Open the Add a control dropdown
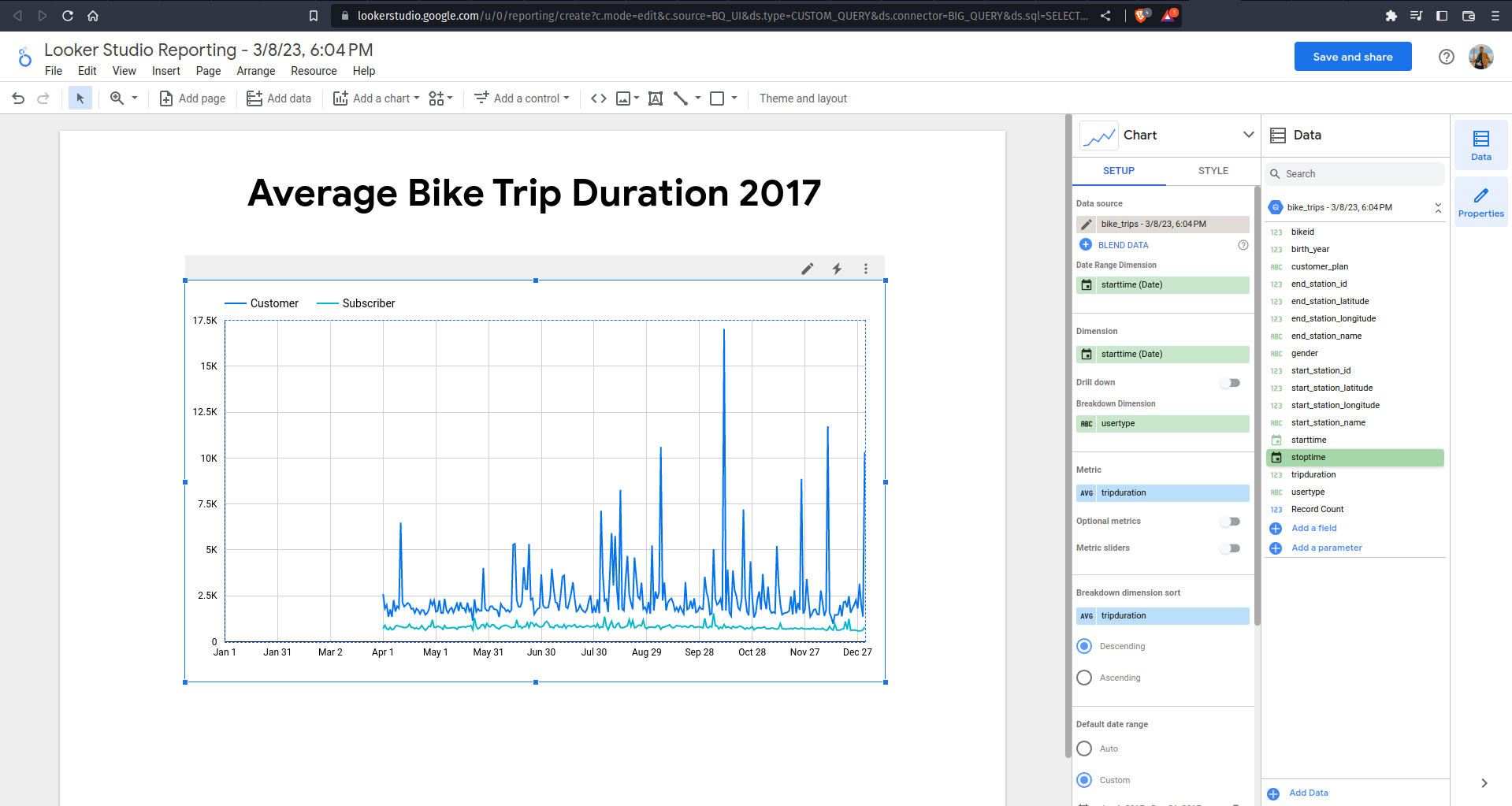1512x806 pixels. pyautogui.click(x=522, y=98)
